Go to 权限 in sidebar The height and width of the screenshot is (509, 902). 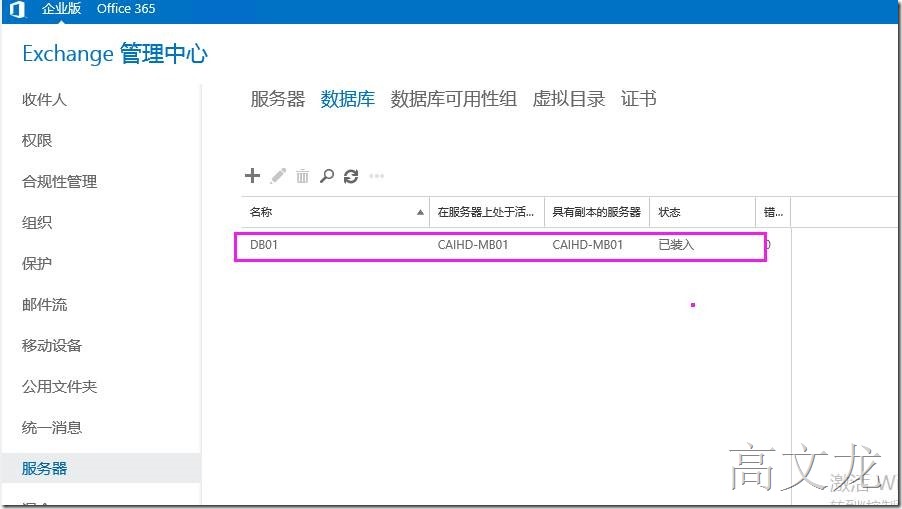(37, 140)
